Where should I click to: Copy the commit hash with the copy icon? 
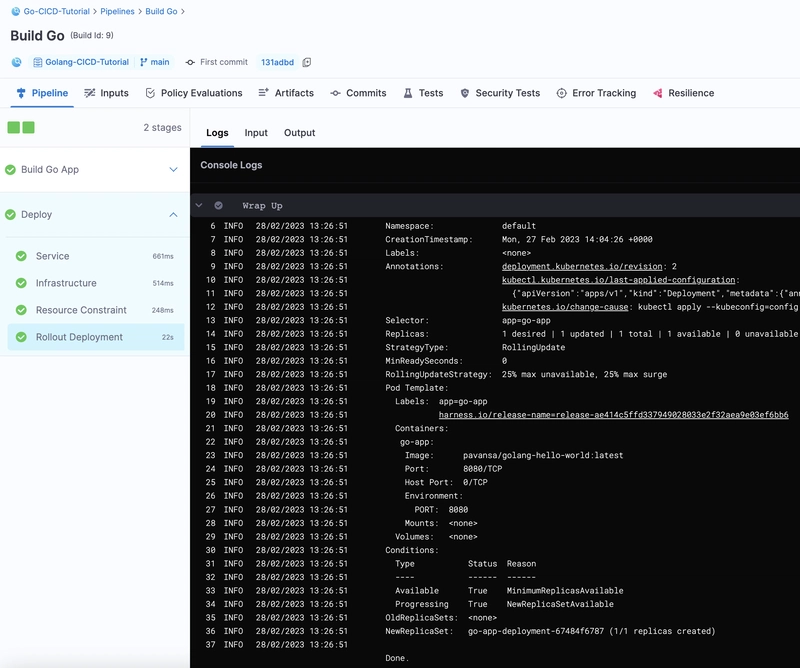click(307, 62)
